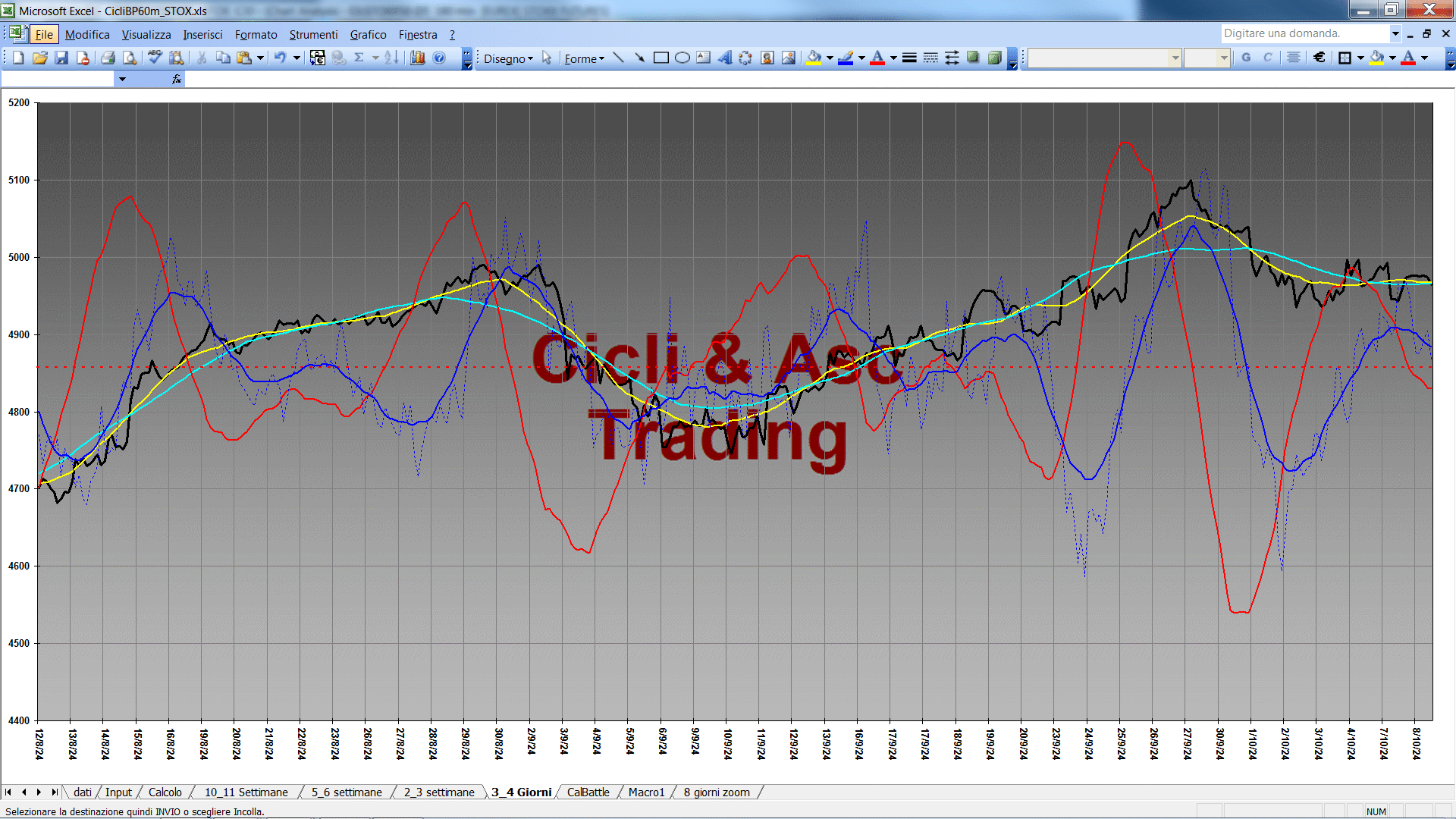Screen dimensions: 1456x819
Task: Choose the Select Objects arrow pointer
Action: point(547,58)
